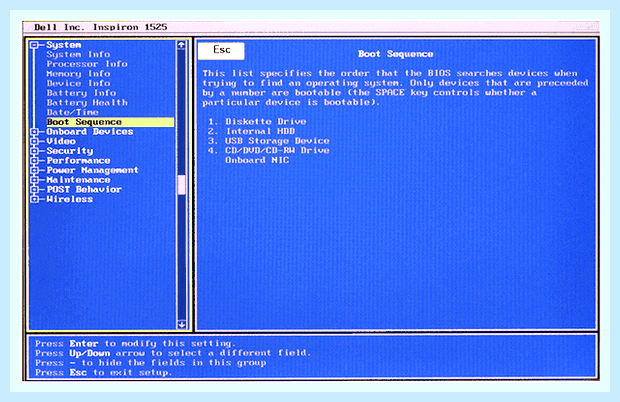The width and height of the screenshot is (620, 402).
Task: Select Processor Info entry
Action: [87, 64]
